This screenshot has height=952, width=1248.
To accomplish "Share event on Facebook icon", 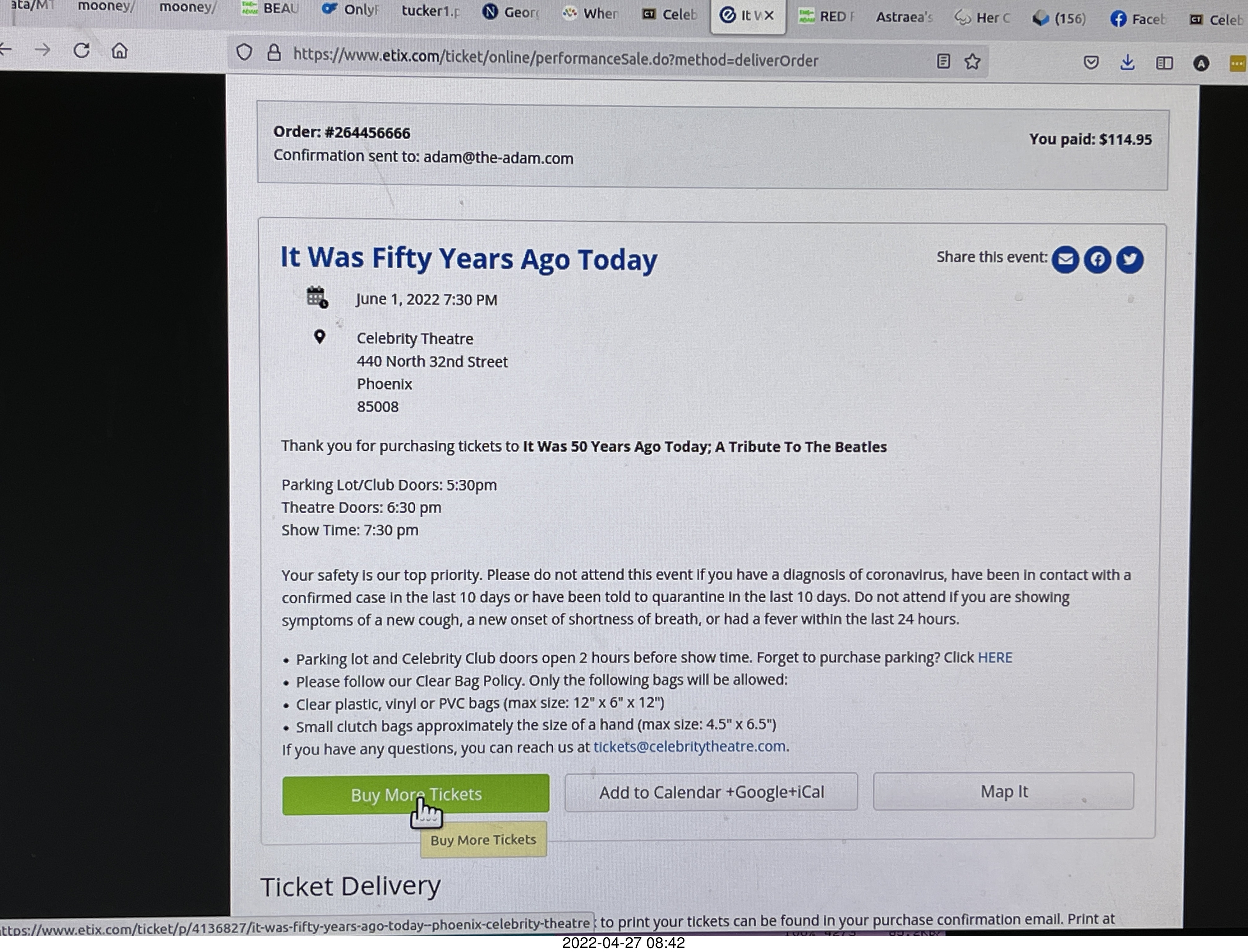I will click(1097, 259).
